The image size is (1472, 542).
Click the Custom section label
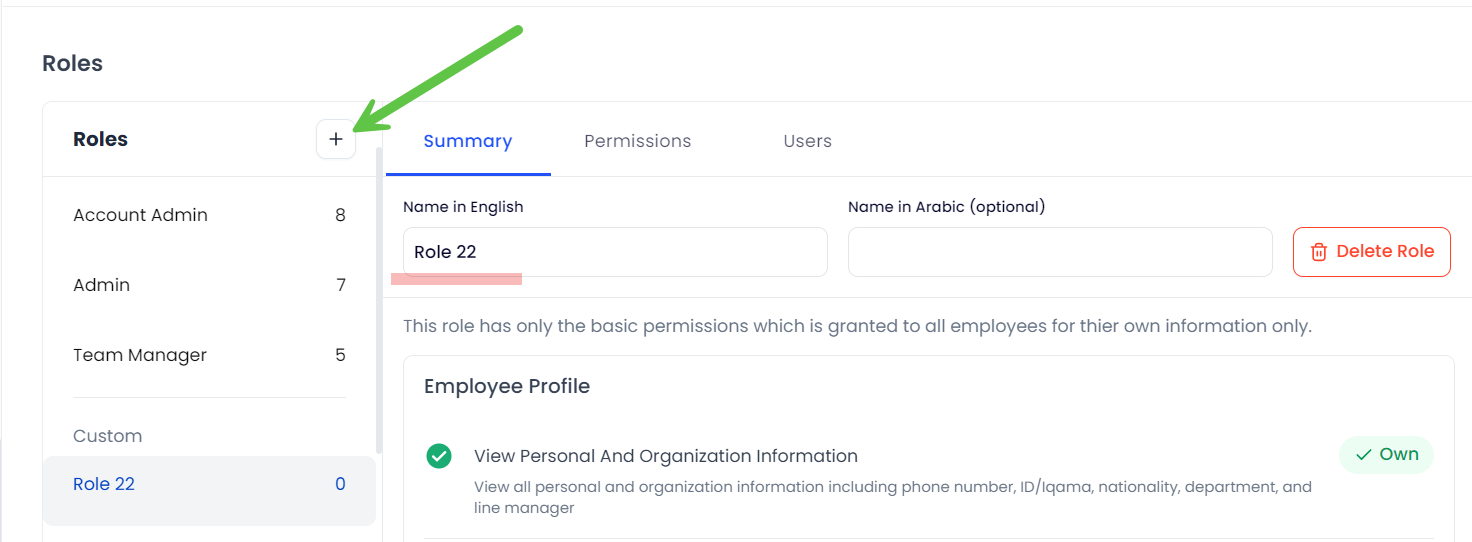[x=108, y=436]
